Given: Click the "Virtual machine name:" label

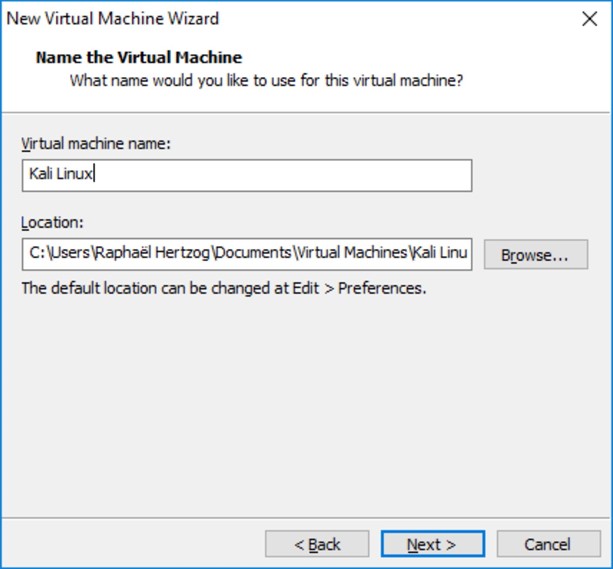Looking at the screenshot, I should tap(97, 143).
